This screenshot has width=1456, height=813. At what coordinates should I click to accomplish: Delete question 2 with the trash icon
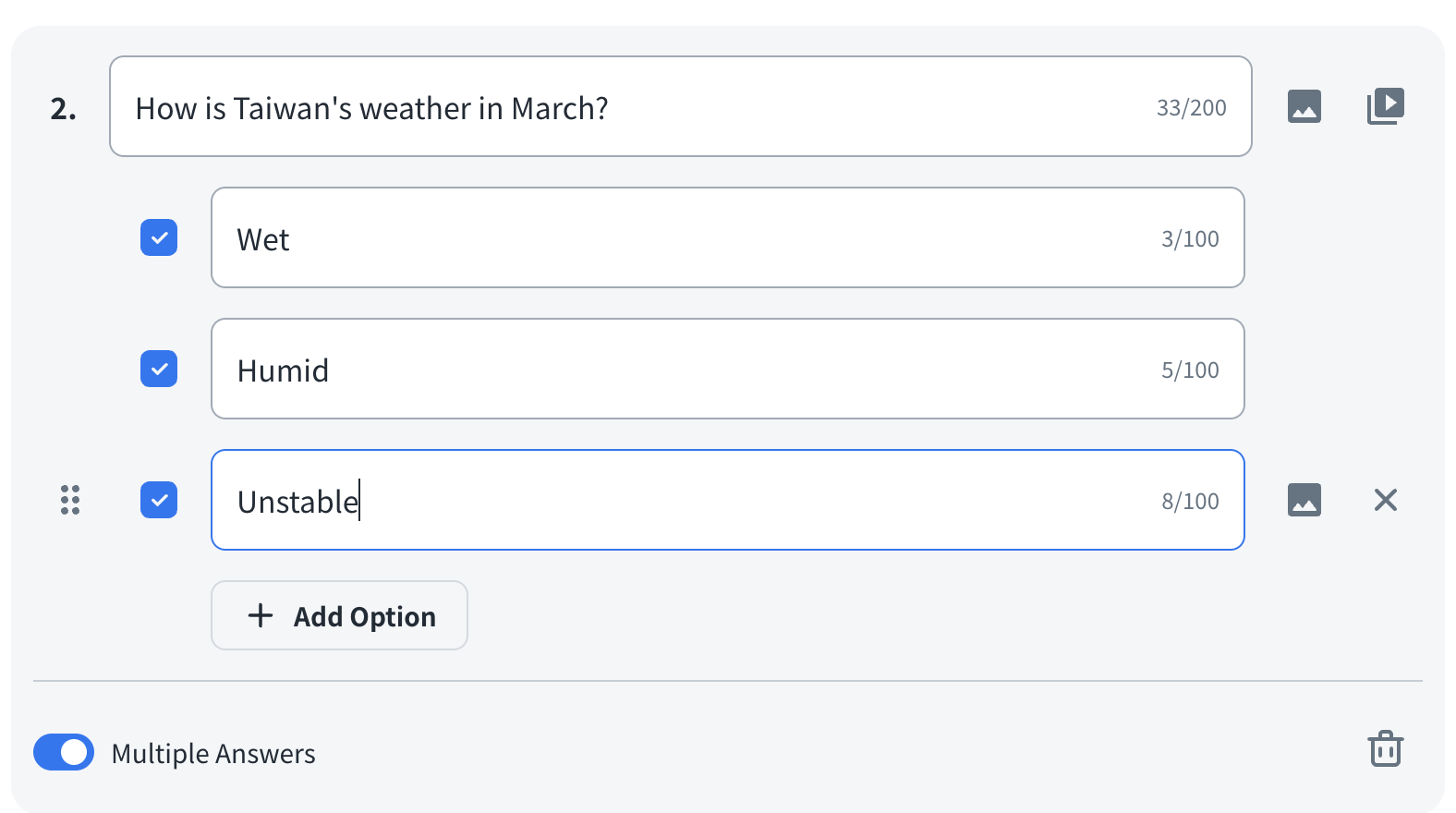point(1385,749)
